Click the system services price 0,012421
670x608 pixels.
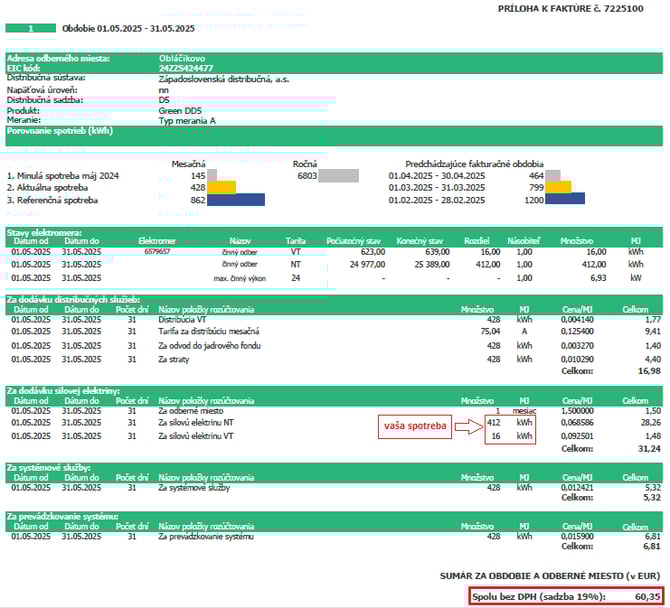577,487
